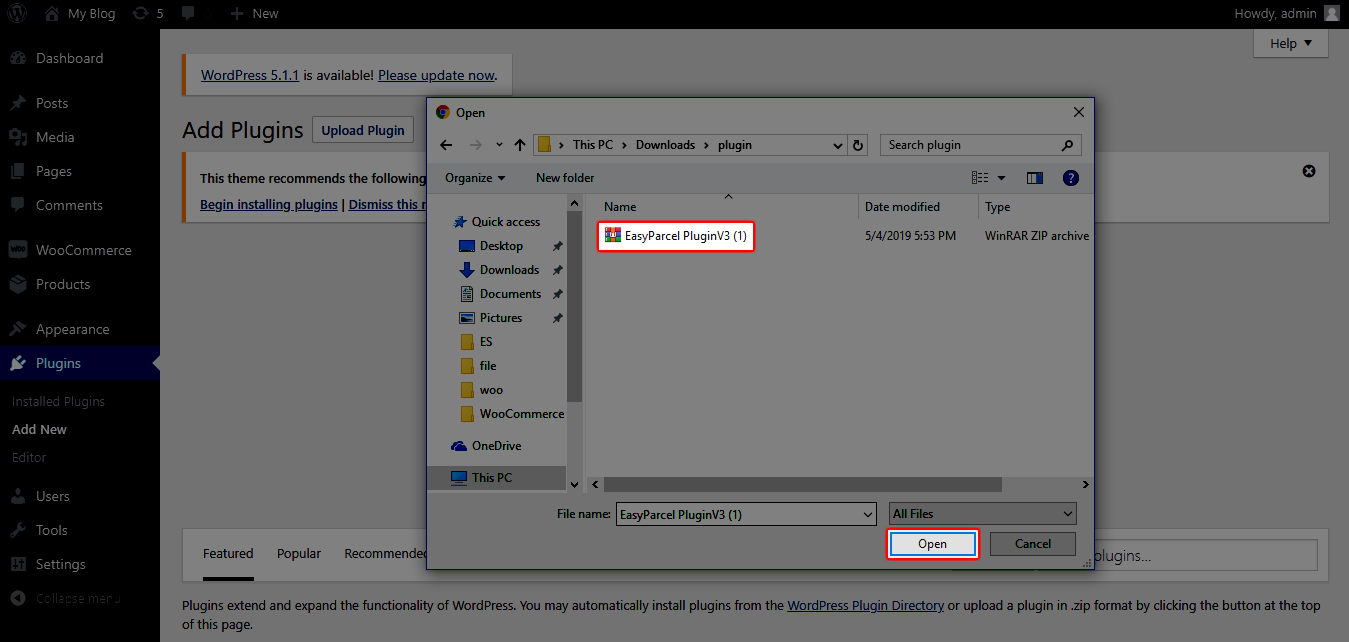Expand the Organize dropdown menu
Viewport: 1349px width, 642px height.
pos(475,178)
